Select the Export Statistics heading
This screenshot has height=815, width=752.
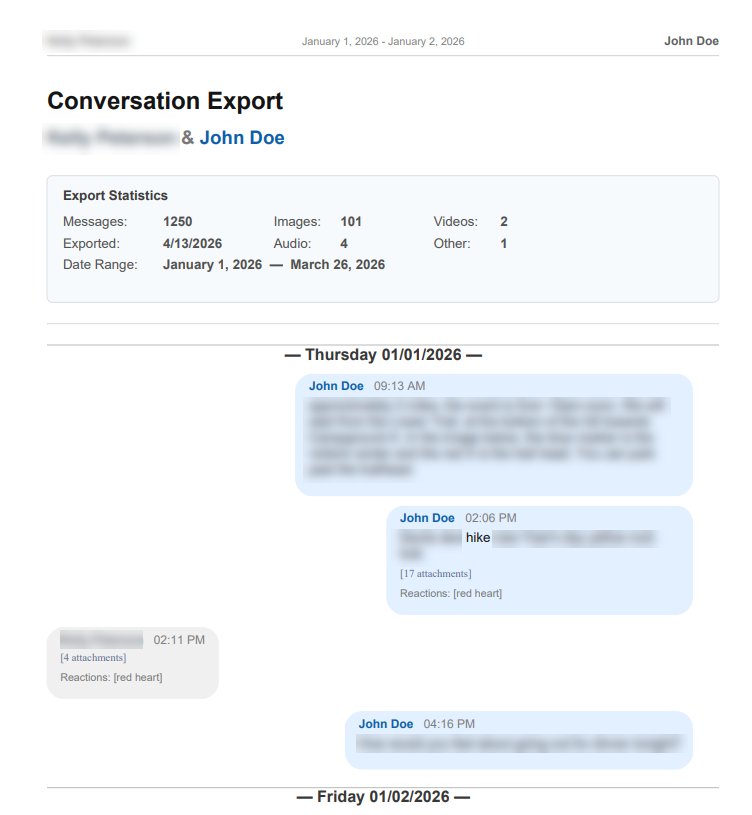click(x=115, y=196)
